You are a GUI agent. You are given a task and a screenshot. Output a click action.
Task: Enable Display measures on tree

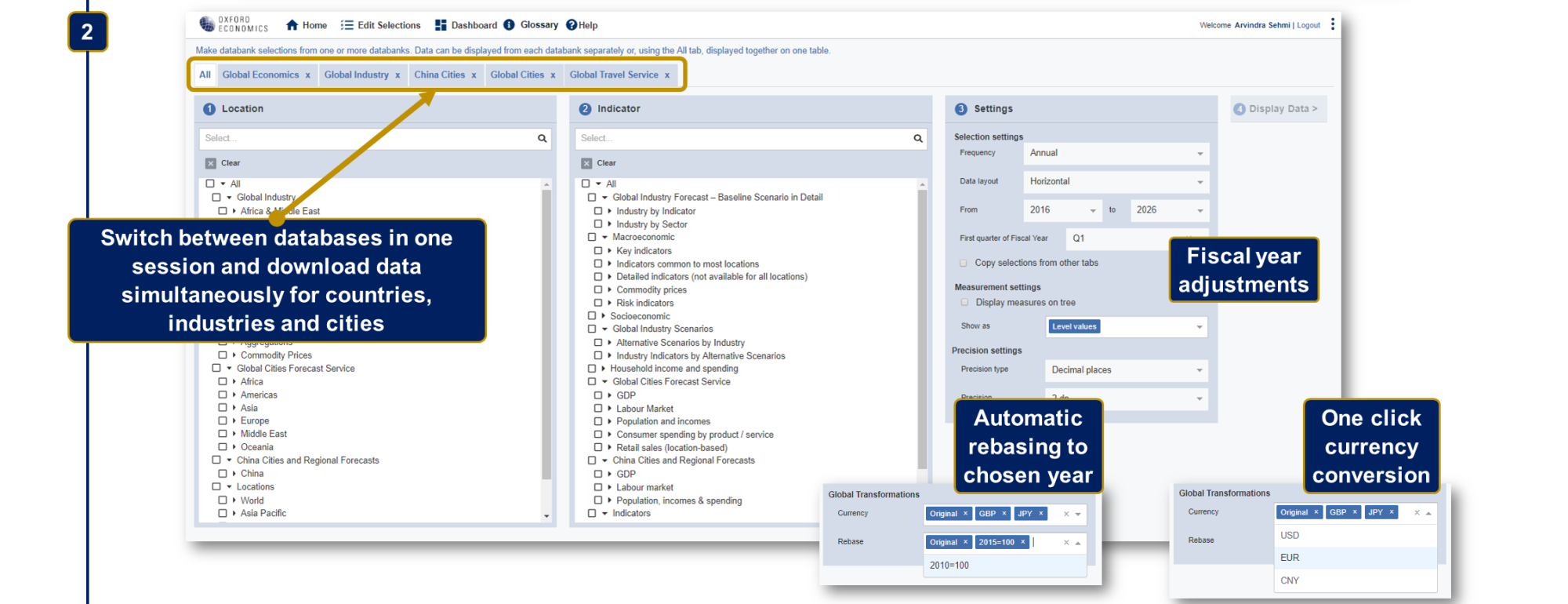964,302
